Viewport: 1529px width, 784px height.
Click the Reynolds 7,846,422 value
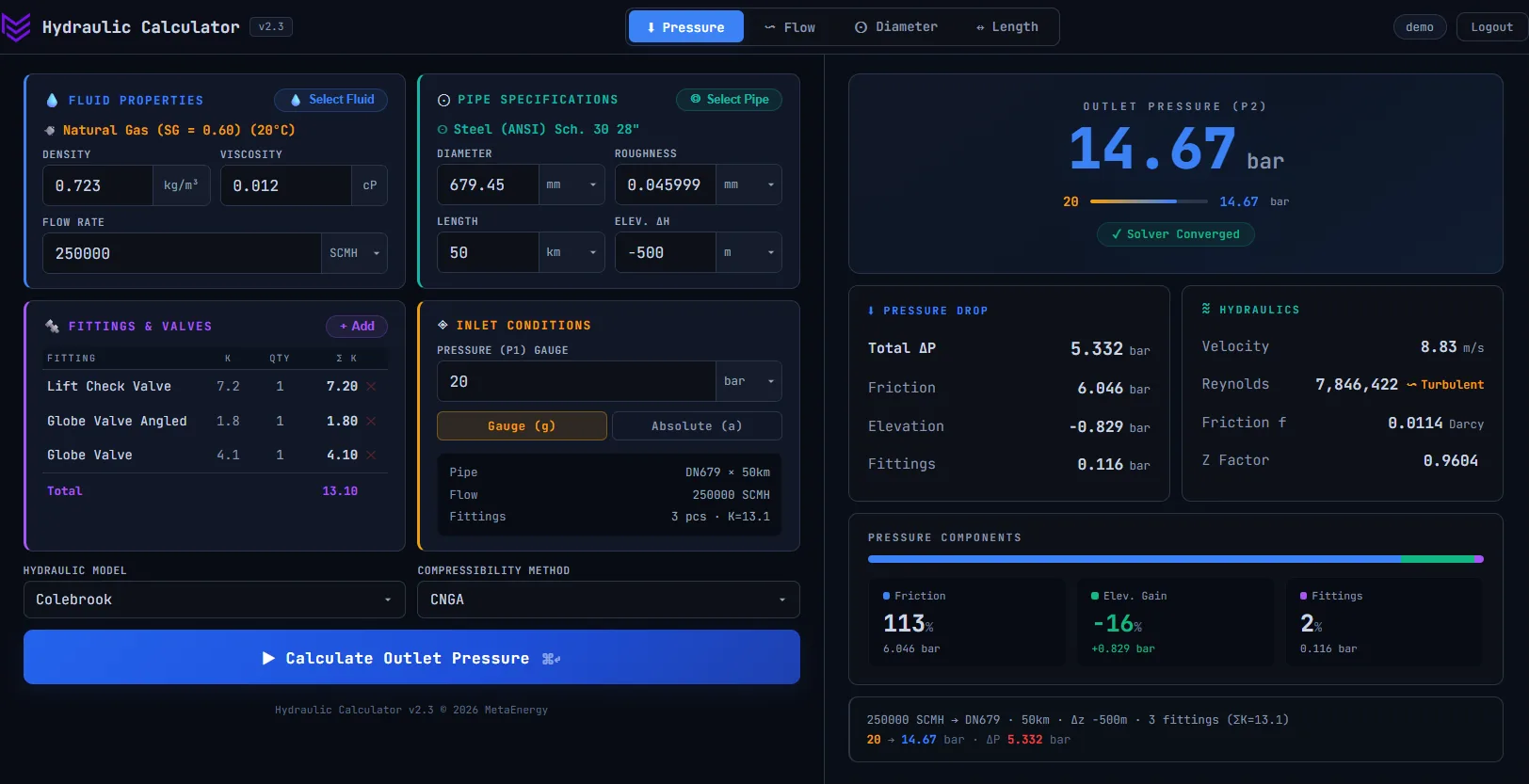click(x=1357, y=385)
